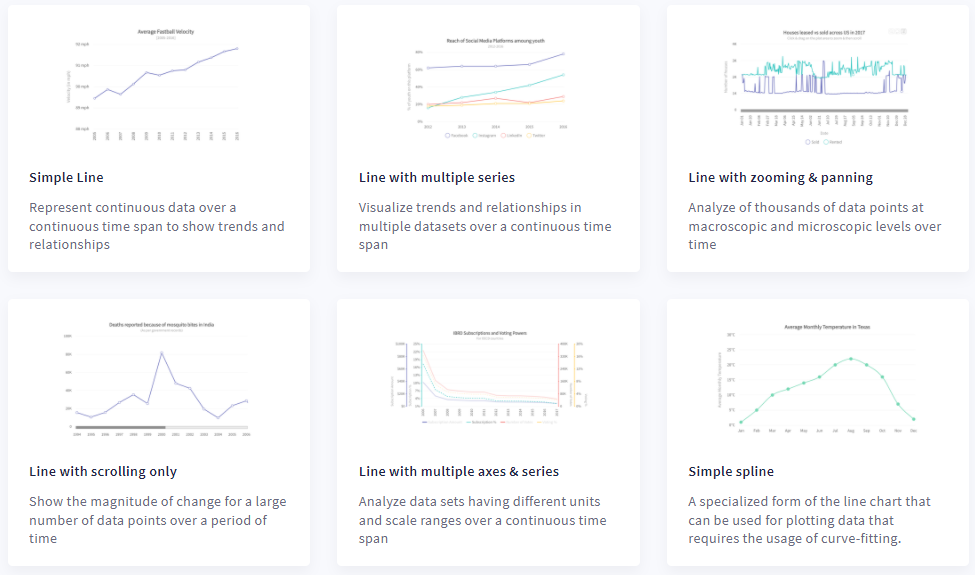Open the Average Fastball Velocity chart thumbnail
This screenshot has height=575, width=975.
coord(159,85)
